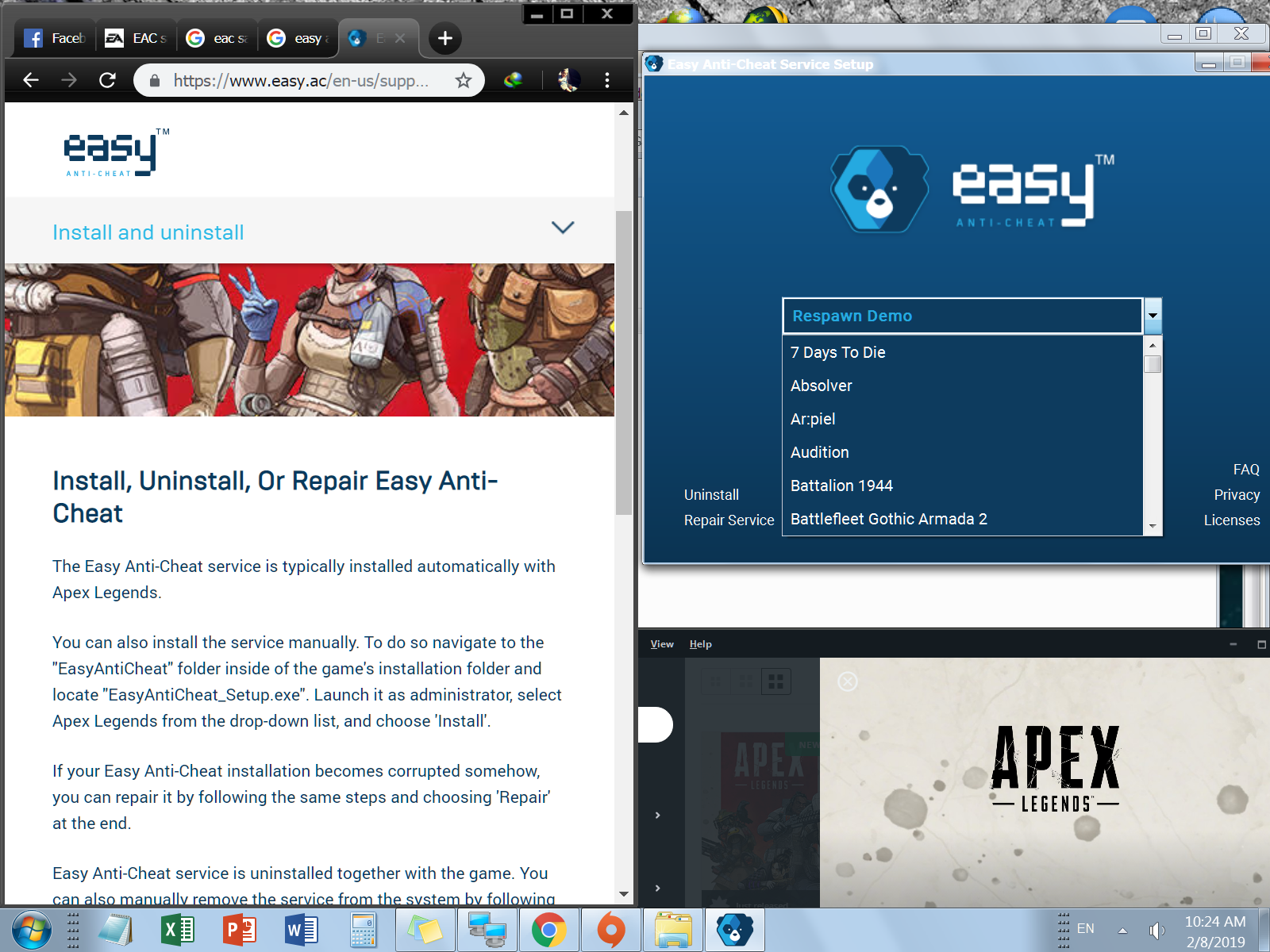Select '7 Days To Die' from the game list
The height and width of the screenshot is (952, 1270).
pyautogui.click(x=962, y=352)
